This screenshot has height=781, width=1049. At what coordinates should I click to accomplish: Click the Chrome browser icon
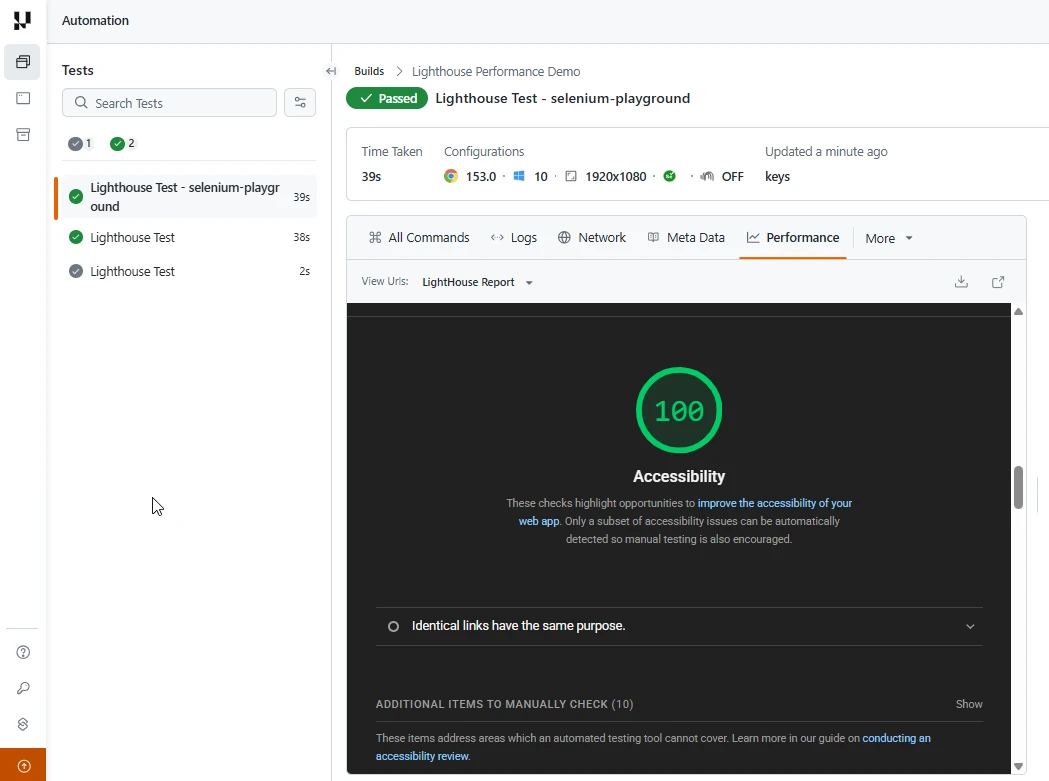tap(451, 176)
